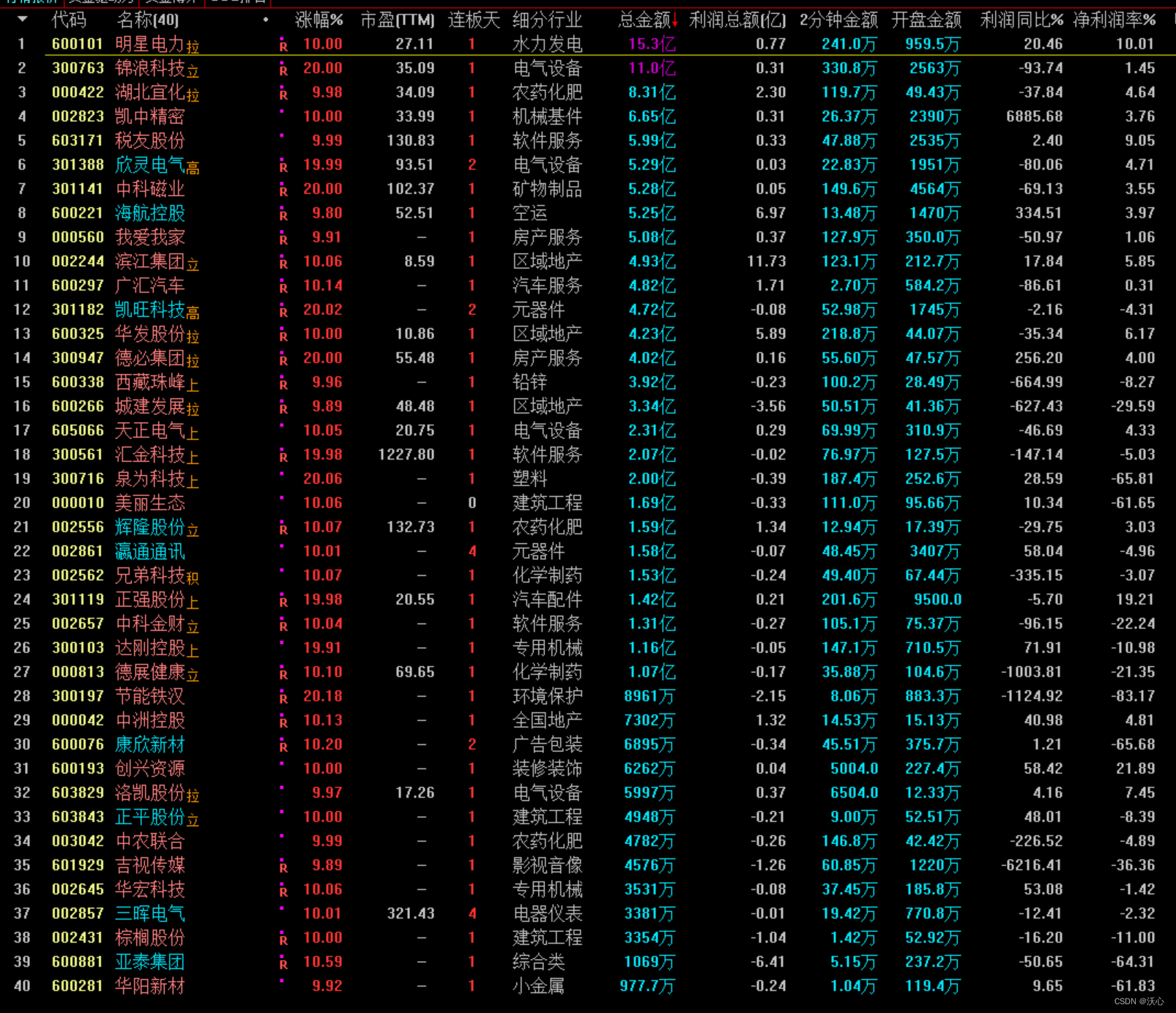Click the 1227.80 P/E value

click(406, 455)
